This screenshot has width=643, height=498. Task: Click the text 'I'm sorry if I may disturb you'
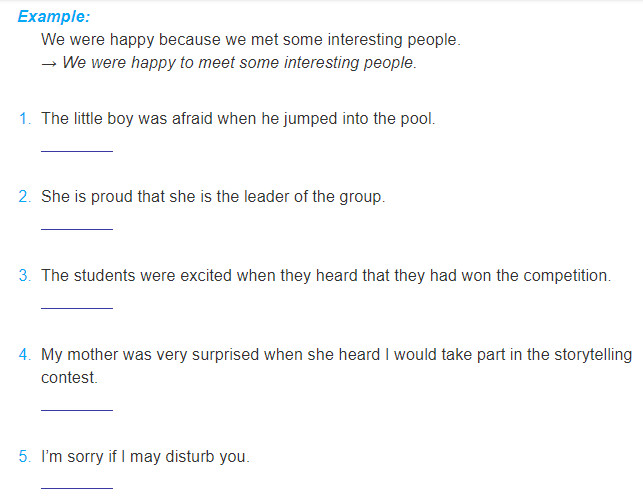pyautogui.click(x=146, y=457)
